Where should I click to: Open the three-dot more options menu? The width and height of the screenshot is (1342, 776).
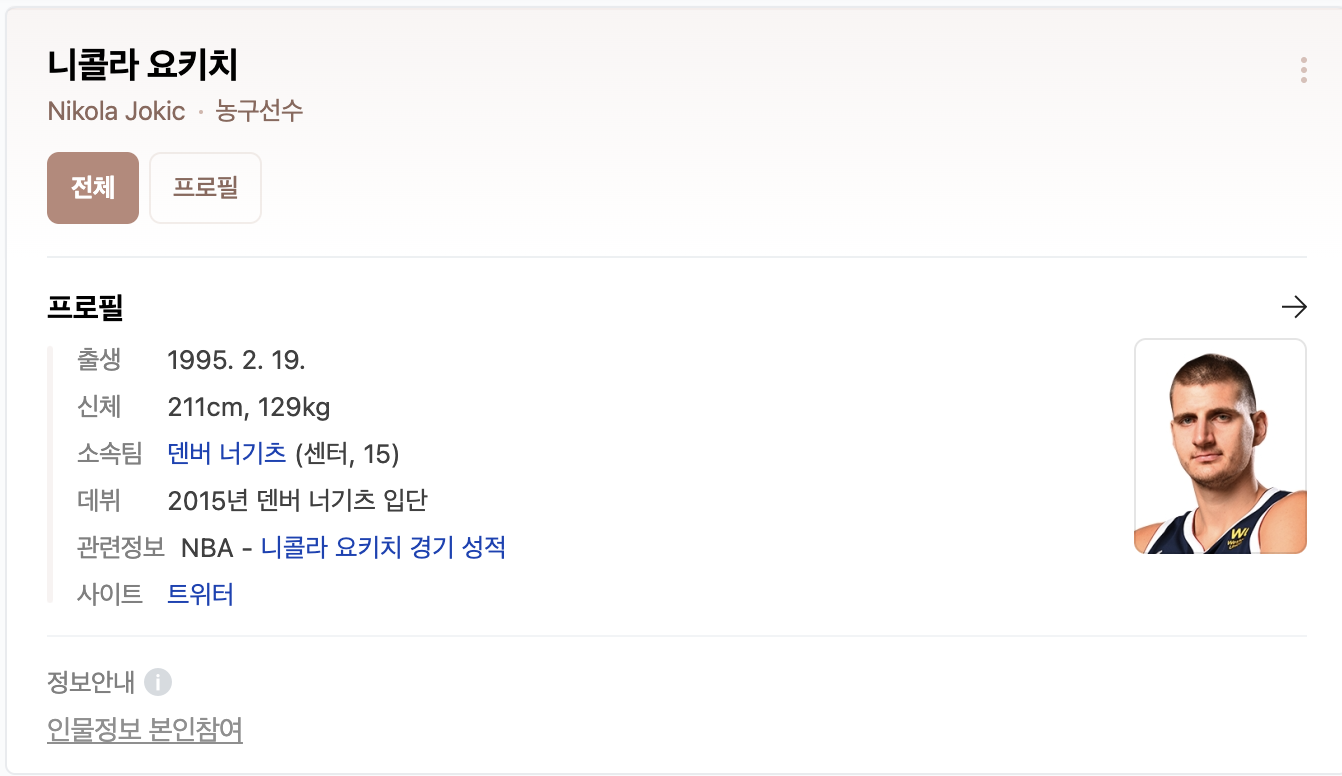(1303, 70)
